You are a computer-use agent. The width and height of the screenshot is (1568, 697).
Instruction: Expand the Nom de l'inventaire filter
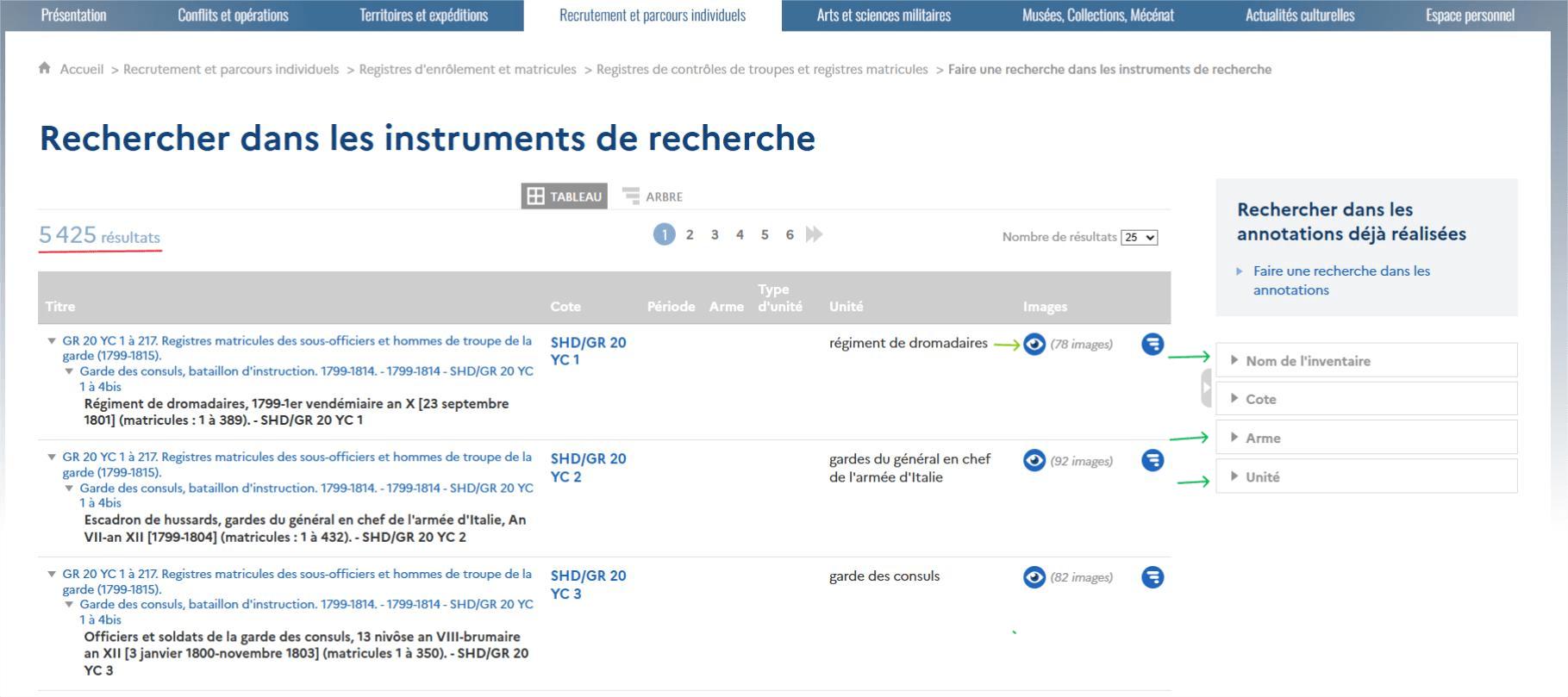(1307, 361)
